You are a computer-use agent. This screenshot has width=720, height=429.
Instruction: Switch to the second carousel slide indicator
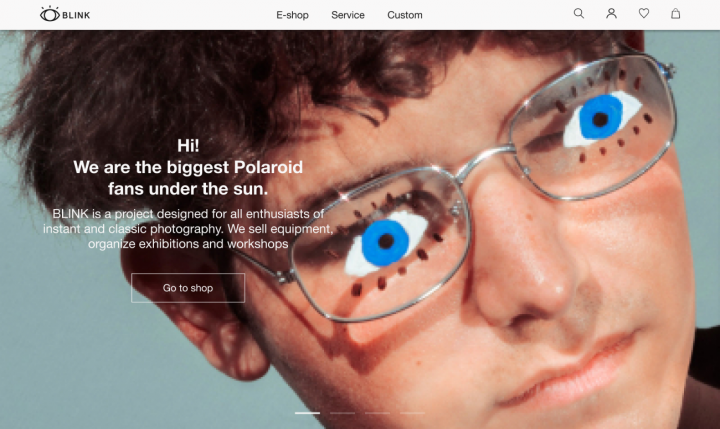(342, 413)
